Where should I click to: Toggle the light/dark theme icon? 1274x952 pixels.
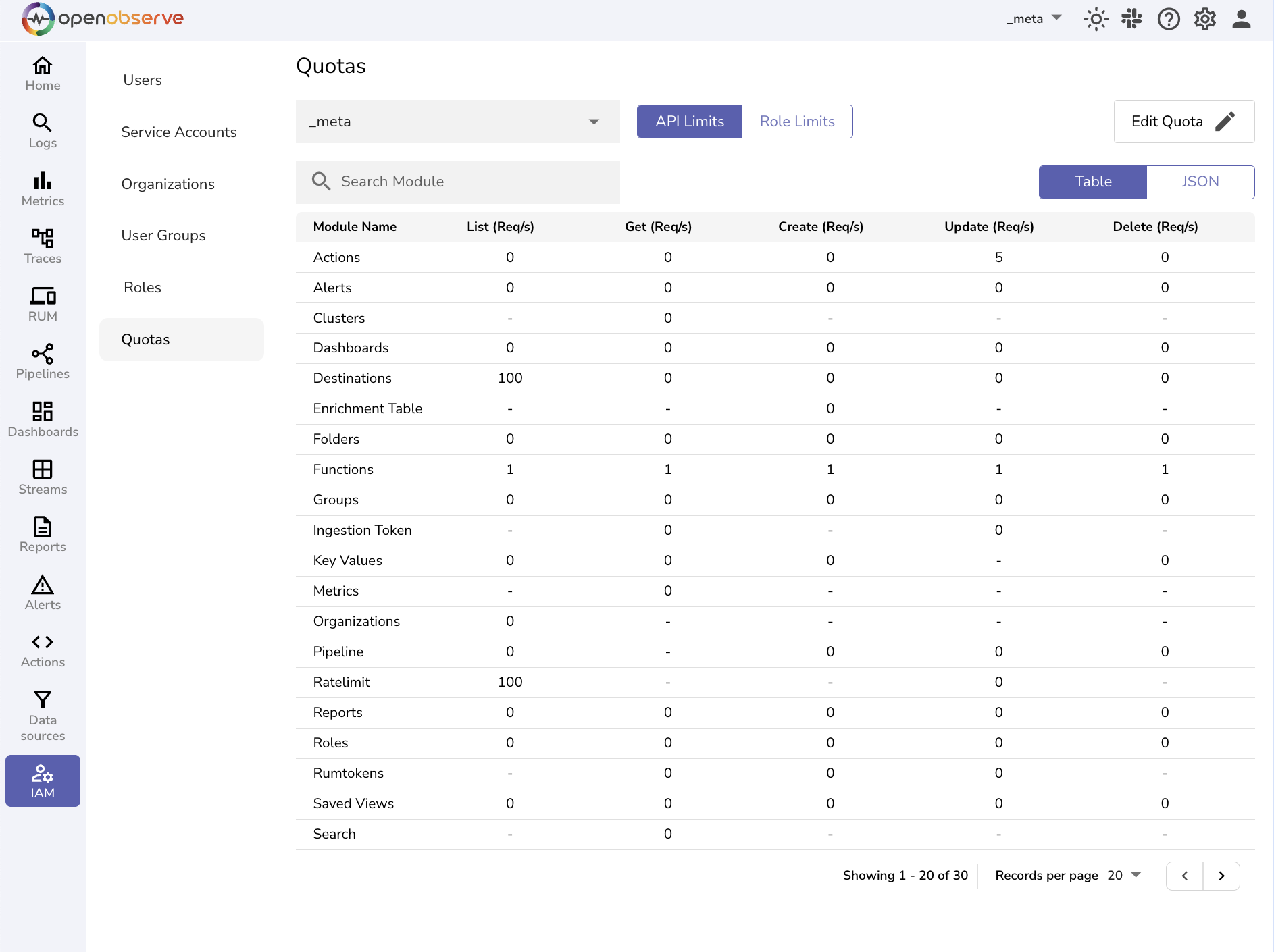click(x=1096, y=19)
